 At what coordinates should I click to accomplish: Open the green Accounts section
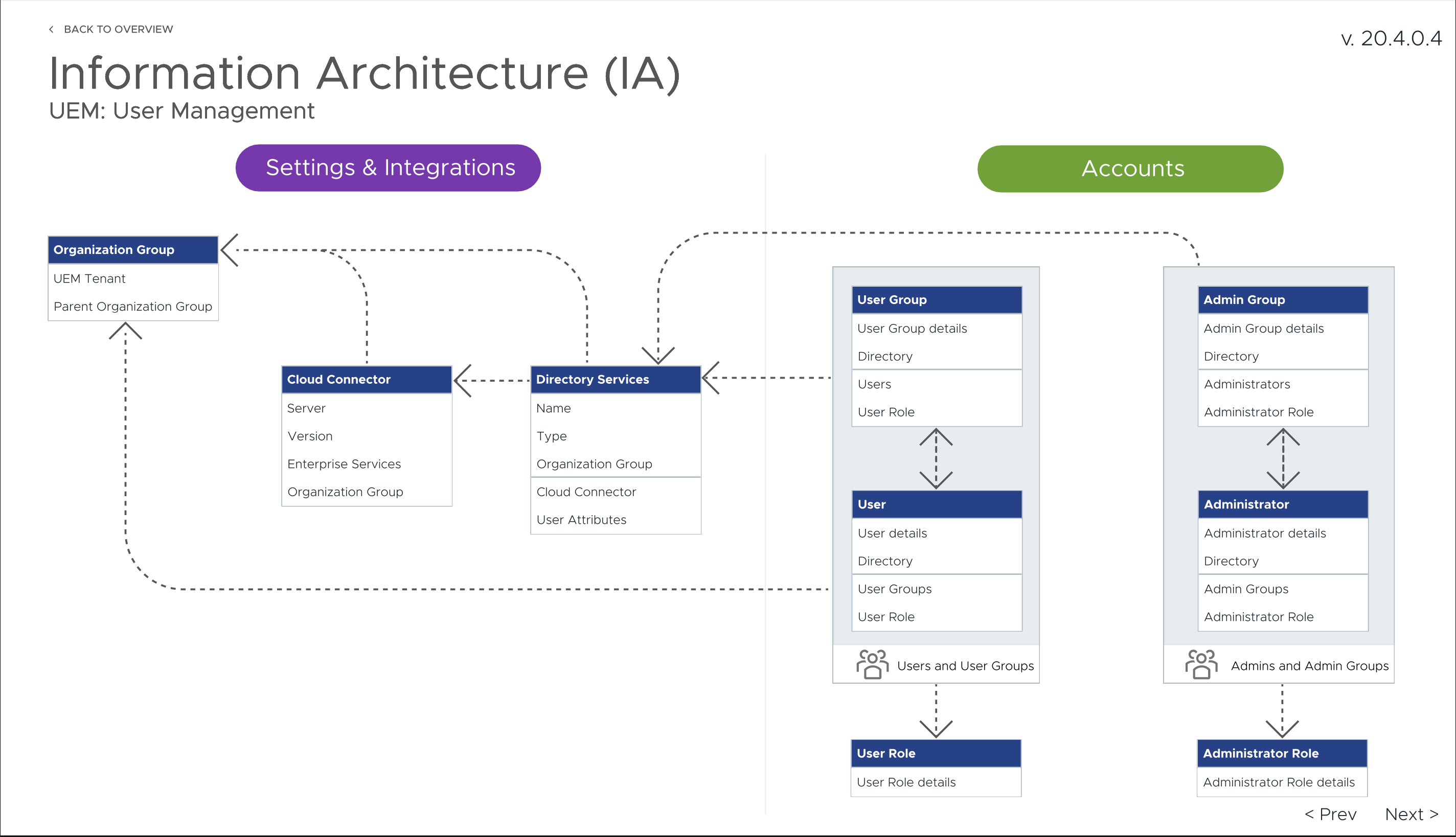click(x=1130, y=169)
